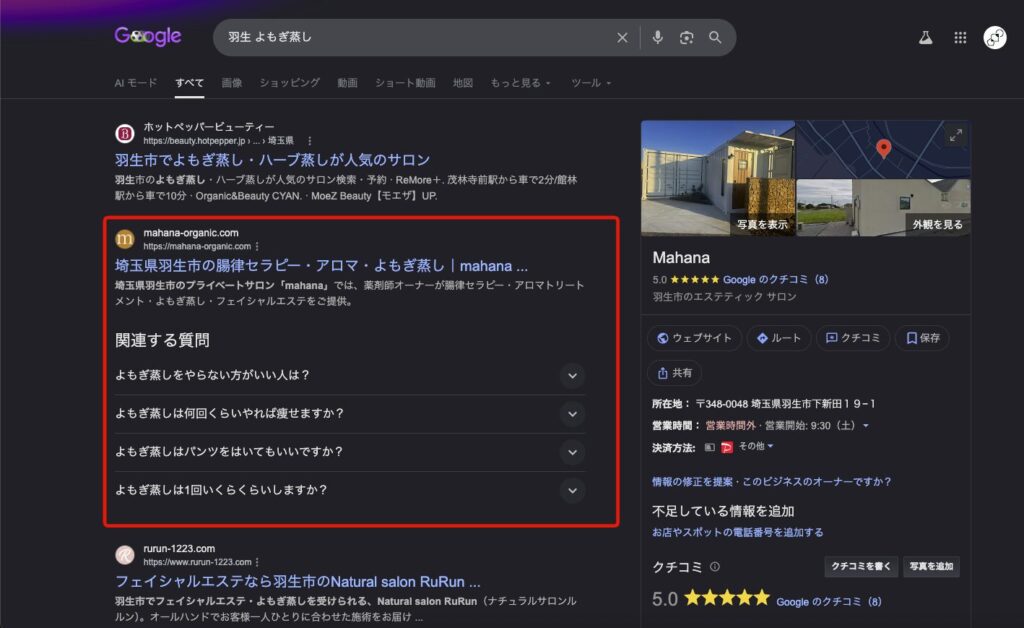Expand the 営業時間 hours dropdown arrow
The width and height of the screenshot is (1024, 628).
click(866, 426)
